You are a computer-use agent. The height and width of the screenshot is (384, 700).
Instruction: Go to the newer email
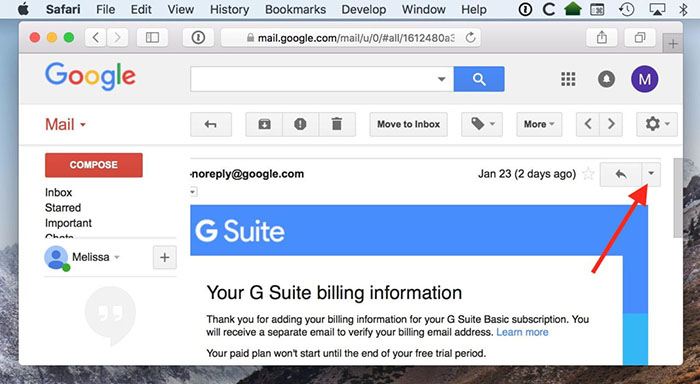588,124
